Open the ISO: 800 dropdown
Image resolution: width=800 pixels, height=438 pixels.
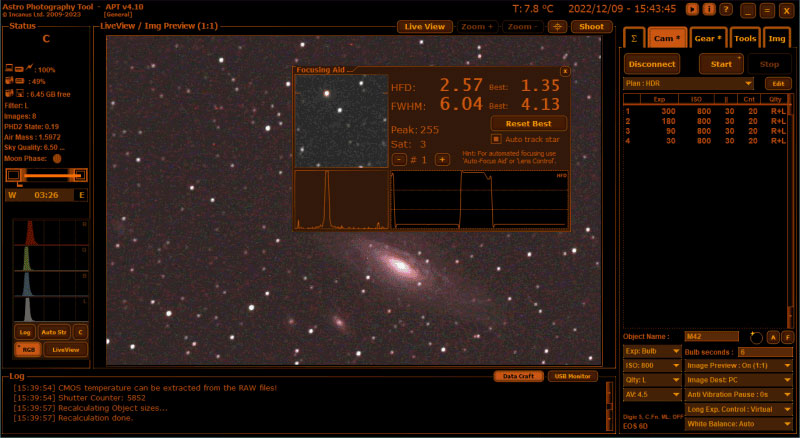(x=652, y=366)
